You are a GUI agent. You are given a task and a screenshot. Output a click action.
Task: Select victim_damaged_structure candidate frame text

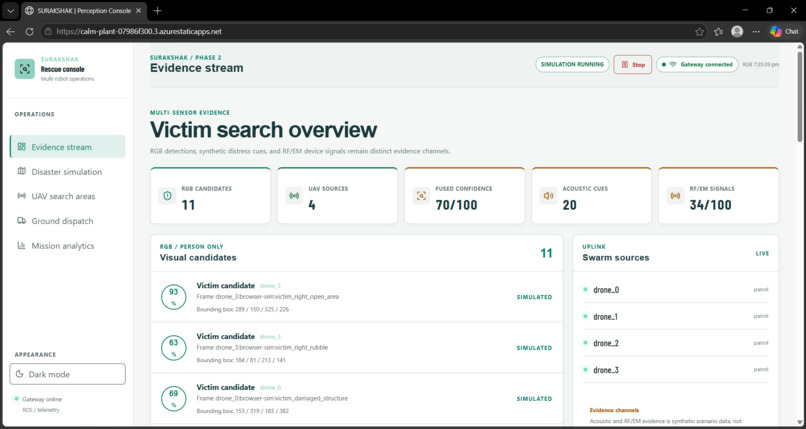point(272,399)
